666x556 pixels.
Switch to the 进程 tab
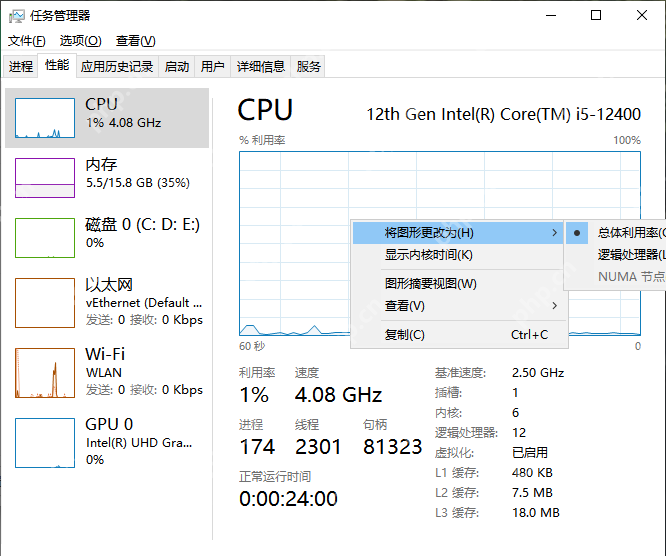21,67
